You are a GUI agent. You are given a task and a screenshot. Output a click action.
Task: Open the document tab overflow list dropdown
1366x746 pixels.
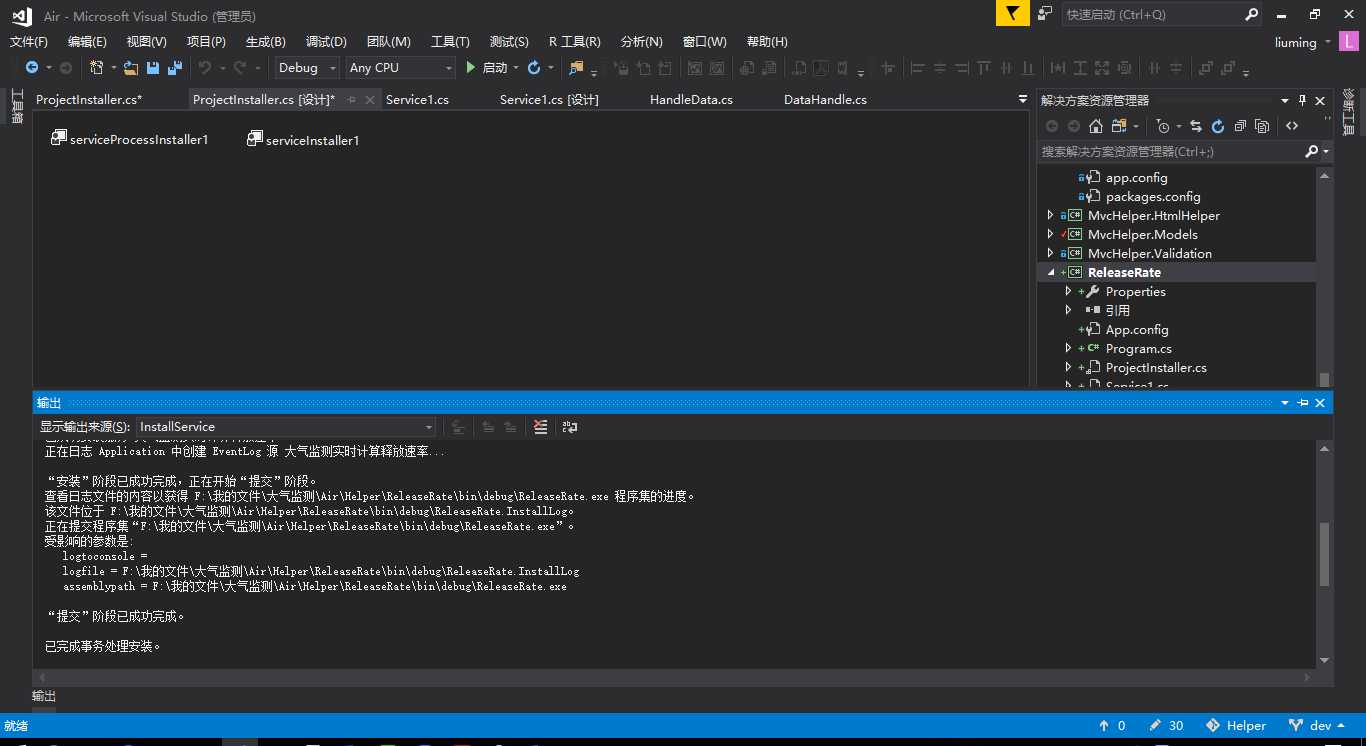pos(1023,100)
